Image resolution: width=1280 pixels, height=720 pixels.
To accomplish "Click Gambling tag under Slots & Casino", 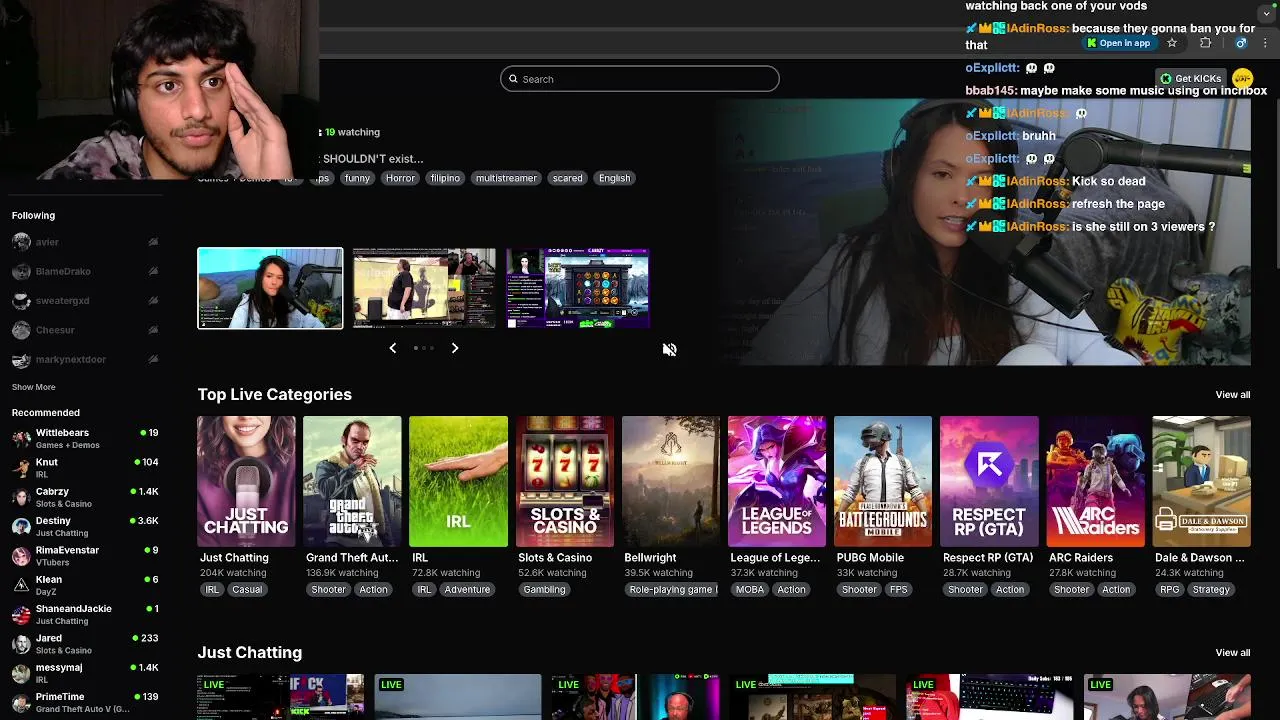I will (x=544, y=590).
